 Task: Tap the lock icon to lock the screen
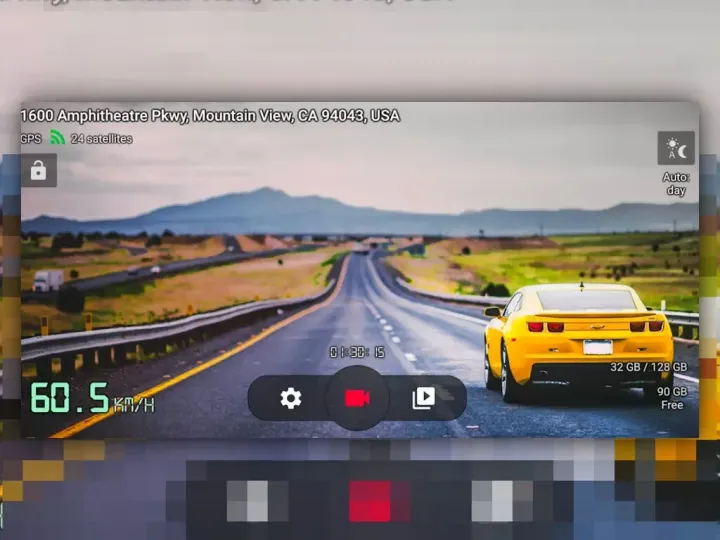click(x=38, y=171)
